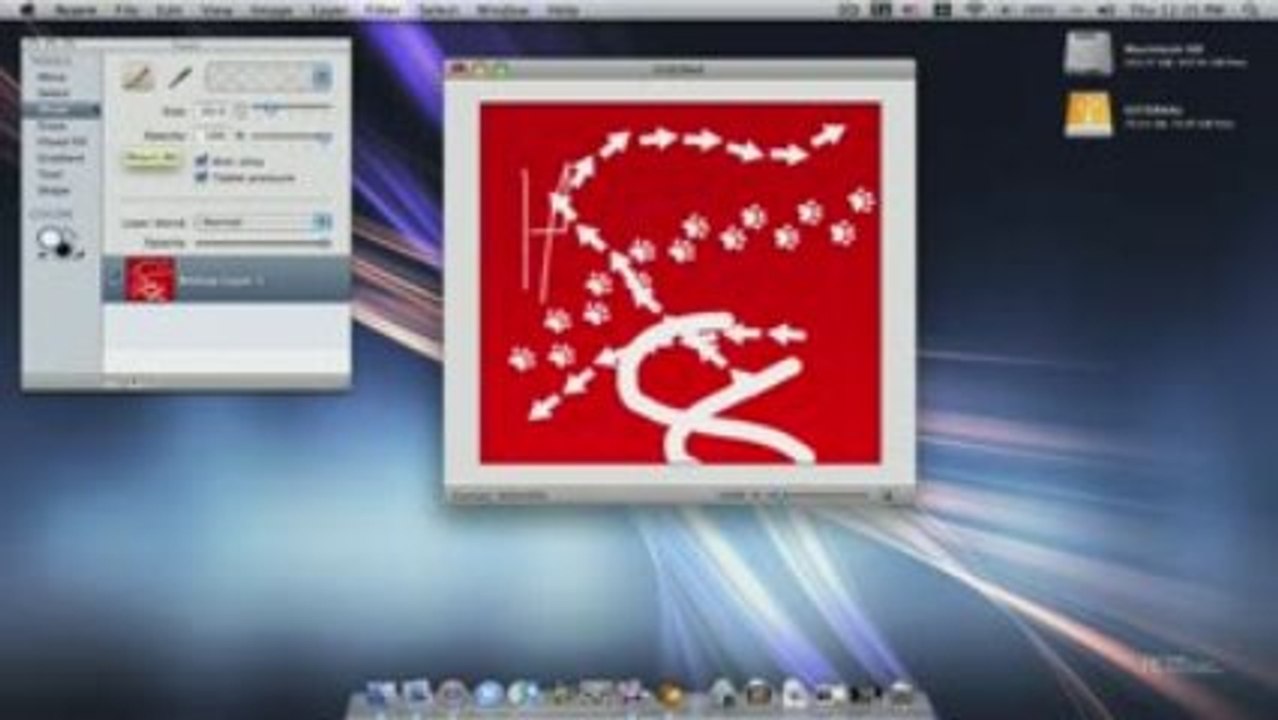
Task: Click the golden sphere icon in the Dock
Action: (671, 693)
